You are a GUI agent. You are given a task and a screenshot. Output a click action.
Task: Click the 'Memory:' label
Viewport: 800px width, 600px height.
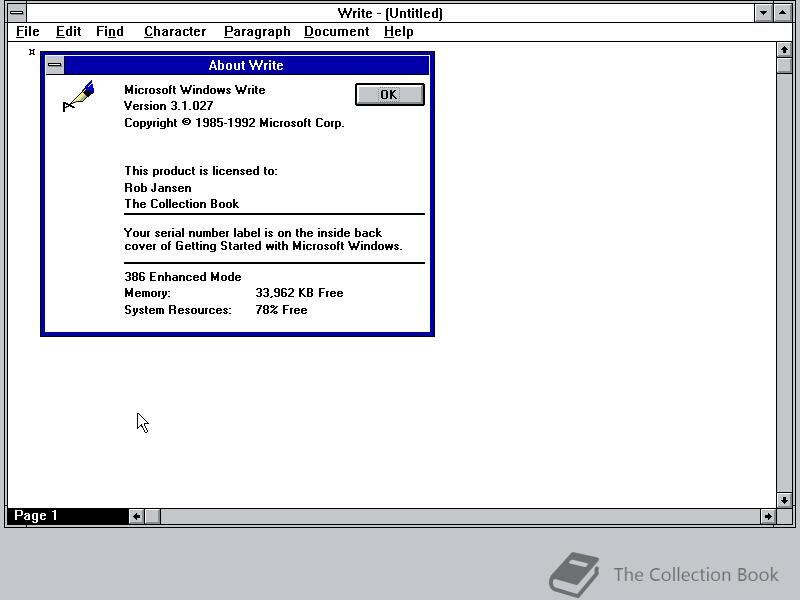click(x=147, y=293)
